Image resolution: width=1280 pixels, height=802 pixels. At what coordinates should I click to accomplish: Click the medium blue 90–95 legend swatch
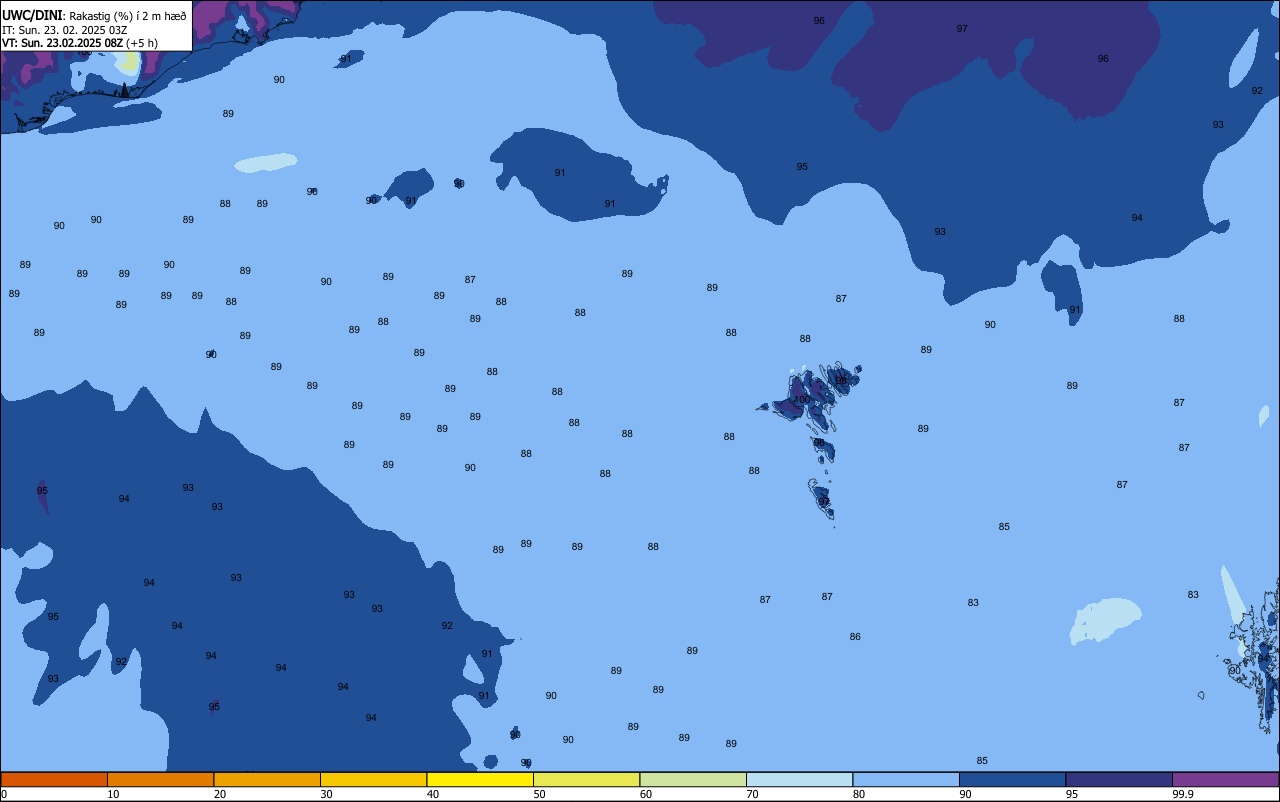(x=1012, y=779)
